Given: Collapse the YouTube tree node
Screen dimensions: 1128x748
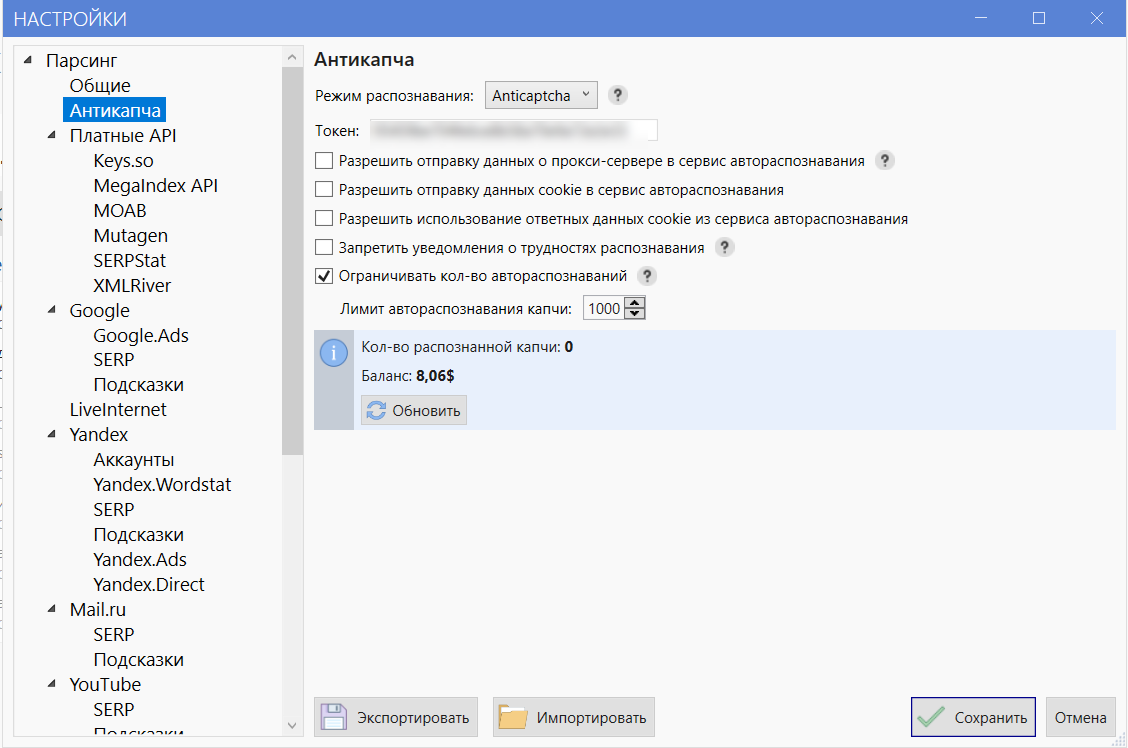Looking at the screenshot, I should tap(52, 684).
